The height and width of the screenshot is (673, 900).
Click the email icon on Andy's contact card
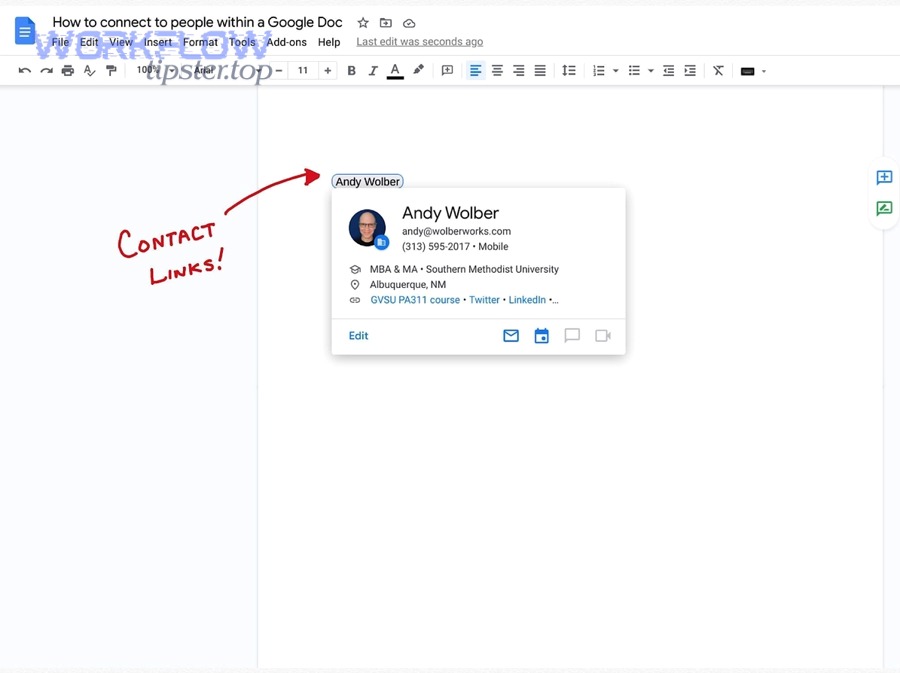(511, 336)
